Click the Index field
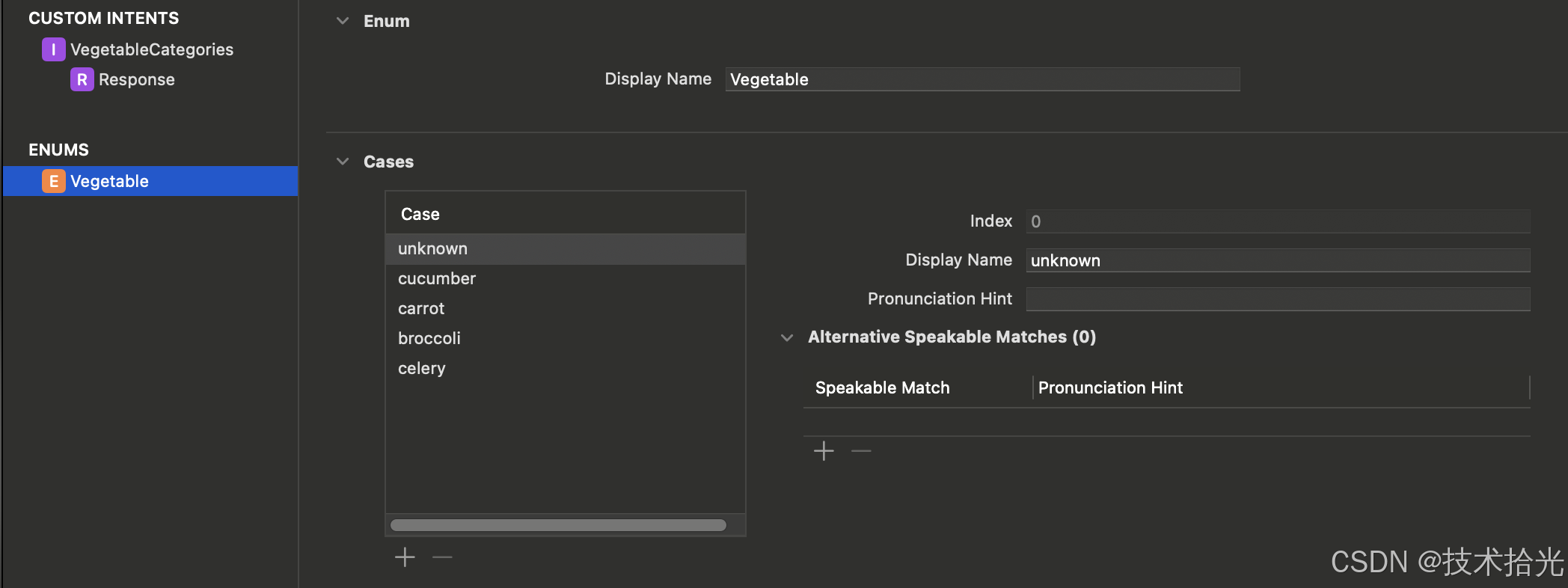 click(x=1278, y=221)
